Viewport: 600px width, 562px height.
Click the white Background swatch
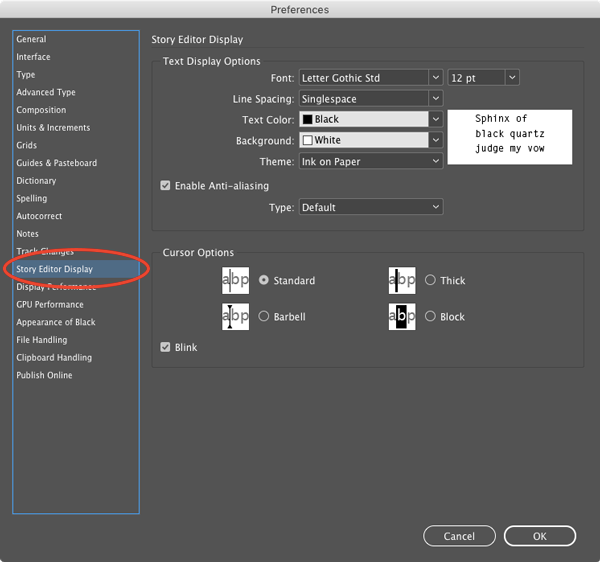coord(308,140)
